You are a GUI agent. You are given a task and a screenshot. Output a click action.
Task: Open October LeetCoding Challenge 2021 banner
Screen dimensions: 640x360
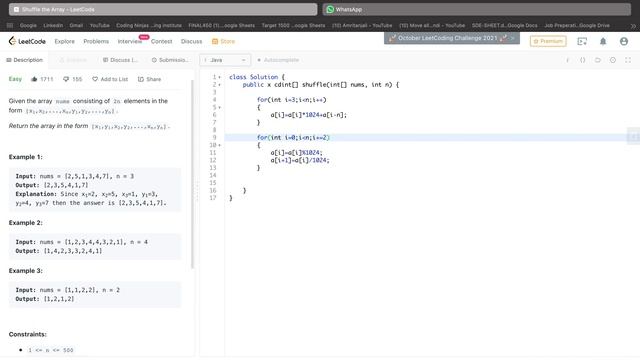(x=451, y=38)
